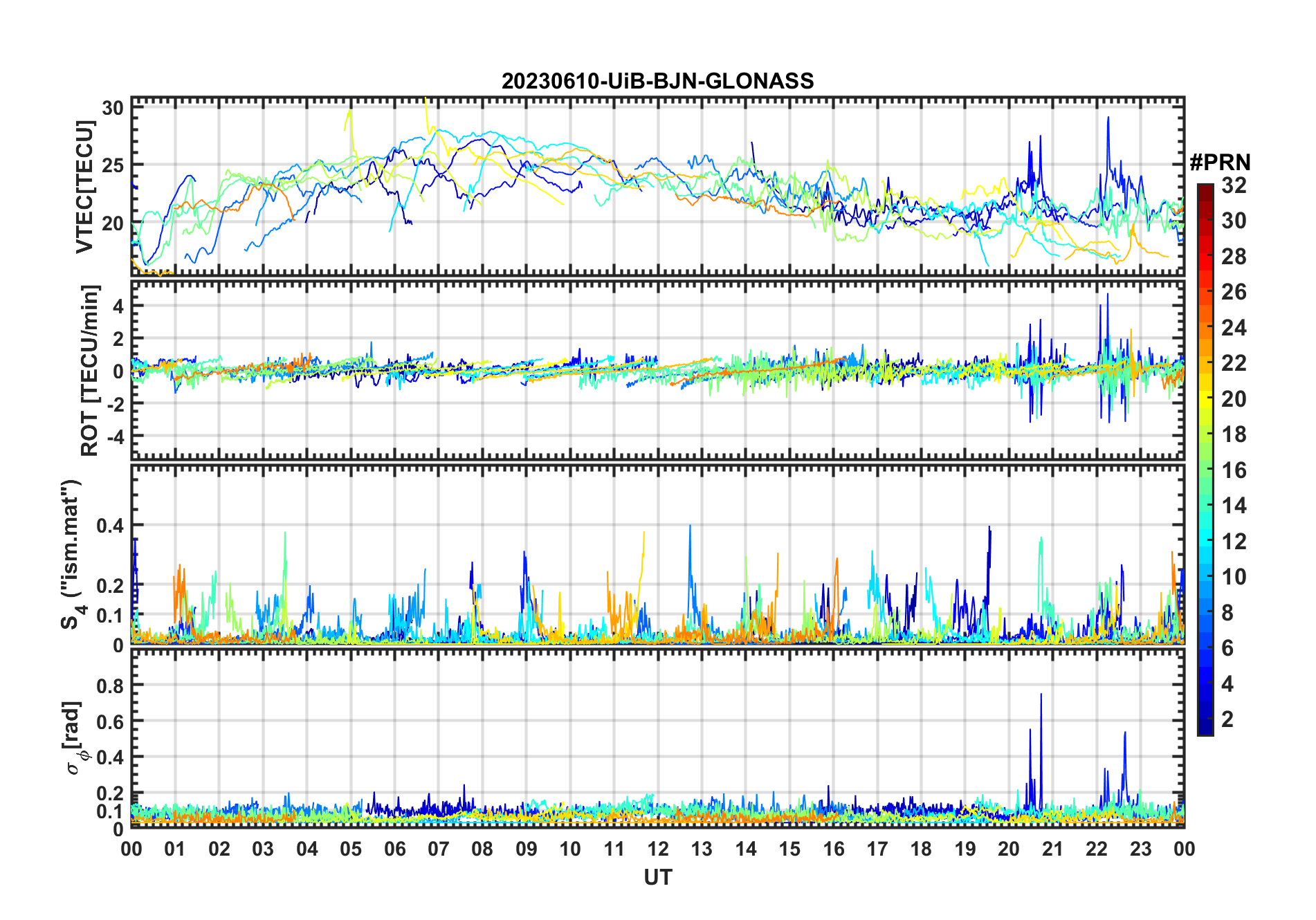The height and width of the screenshot is (920, 1316).
Task: Click the highest VTEC spike after 22 UT
Action: (1108, 118)
